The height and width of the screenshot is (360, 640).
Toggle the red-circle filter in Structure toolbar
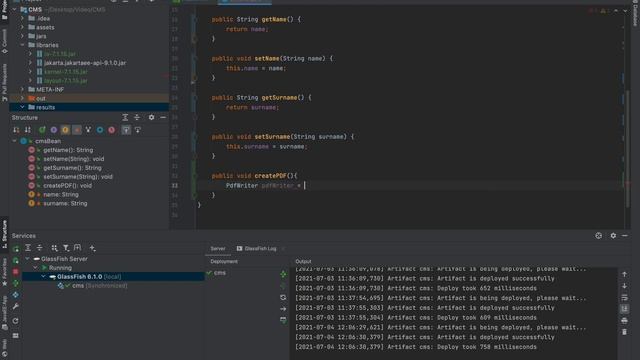click(x=111, y=130)
